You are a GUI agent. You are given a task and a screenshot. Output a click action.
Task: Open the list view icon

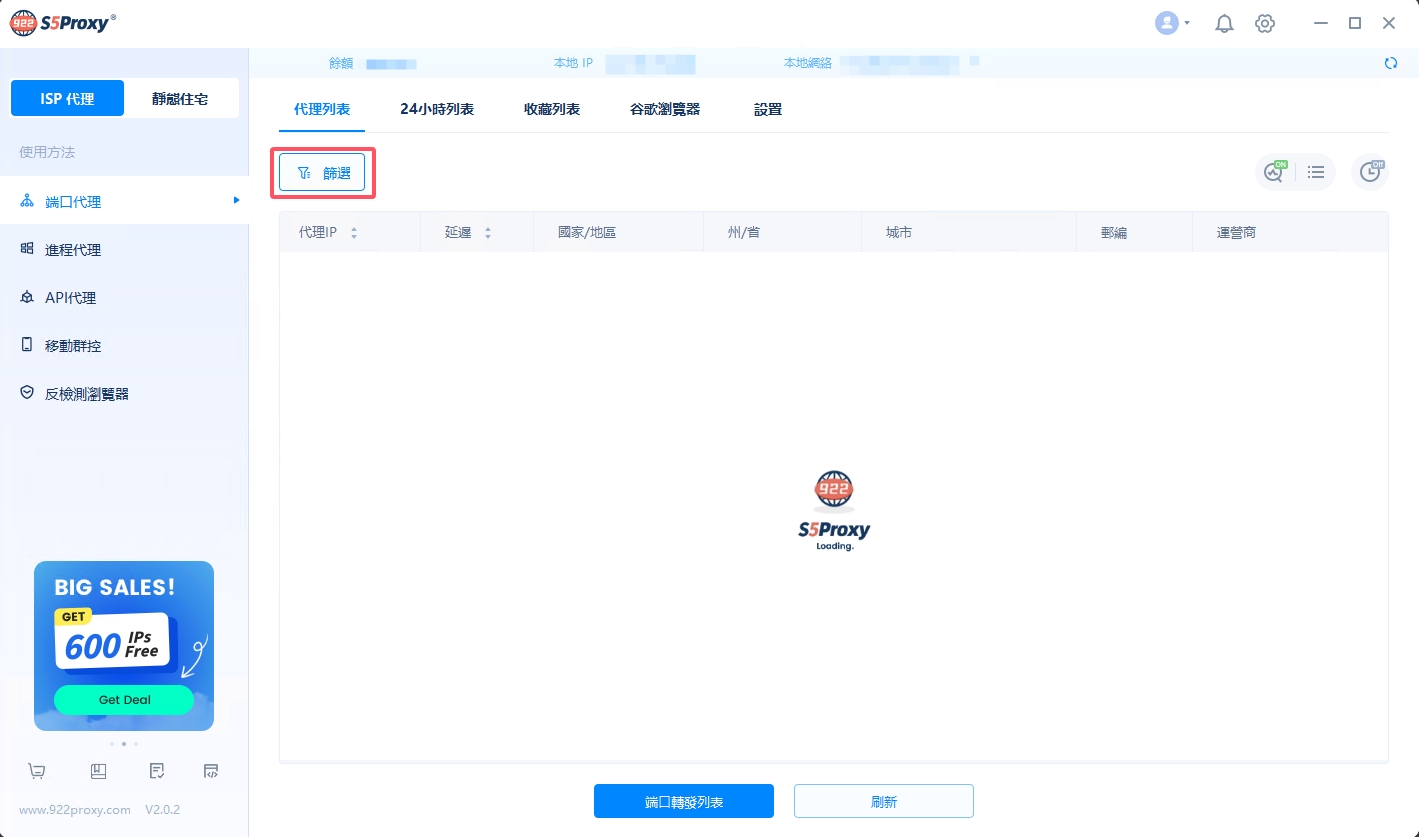[1316, 172]
